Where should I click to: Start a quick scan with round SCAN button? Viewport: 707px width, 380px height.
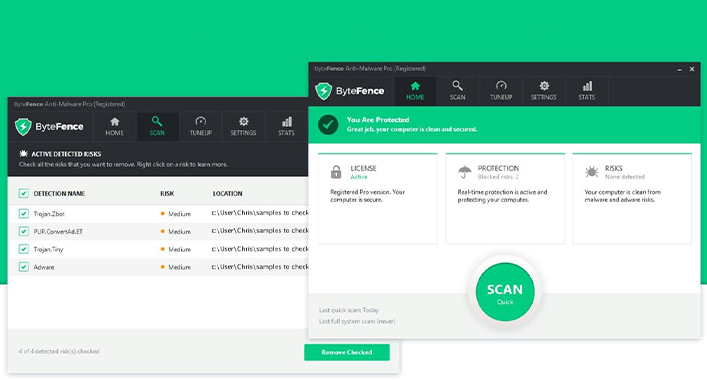click(505, 292)
